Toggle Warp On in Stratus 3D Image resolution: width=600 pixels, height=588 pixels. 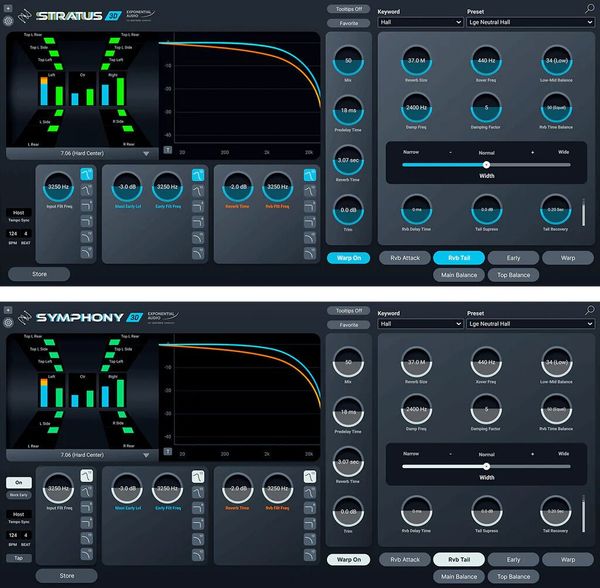click(349, 258)
